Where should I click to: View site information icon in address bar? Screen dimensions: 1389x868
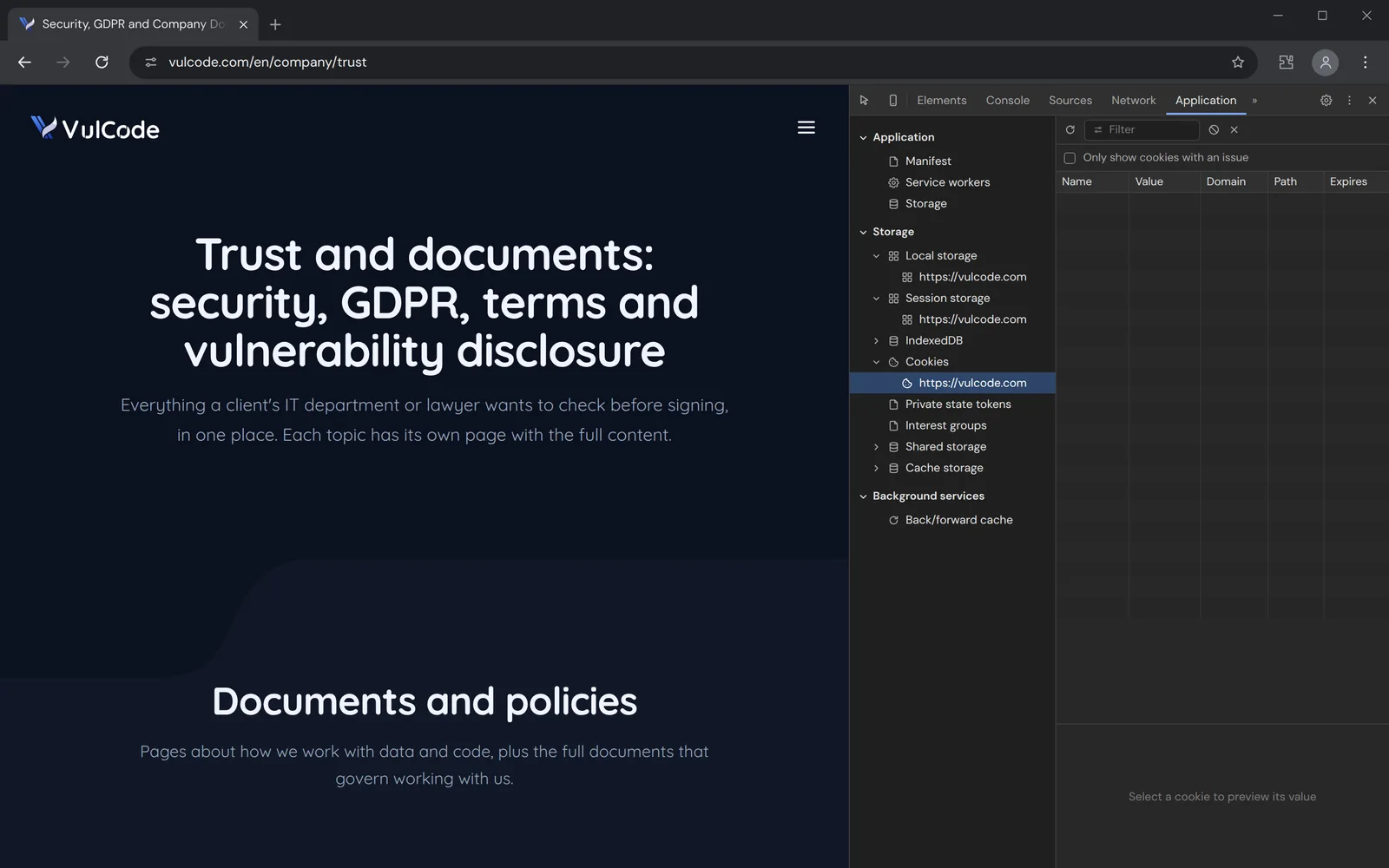pyautogui.click(x=151, y=62)
